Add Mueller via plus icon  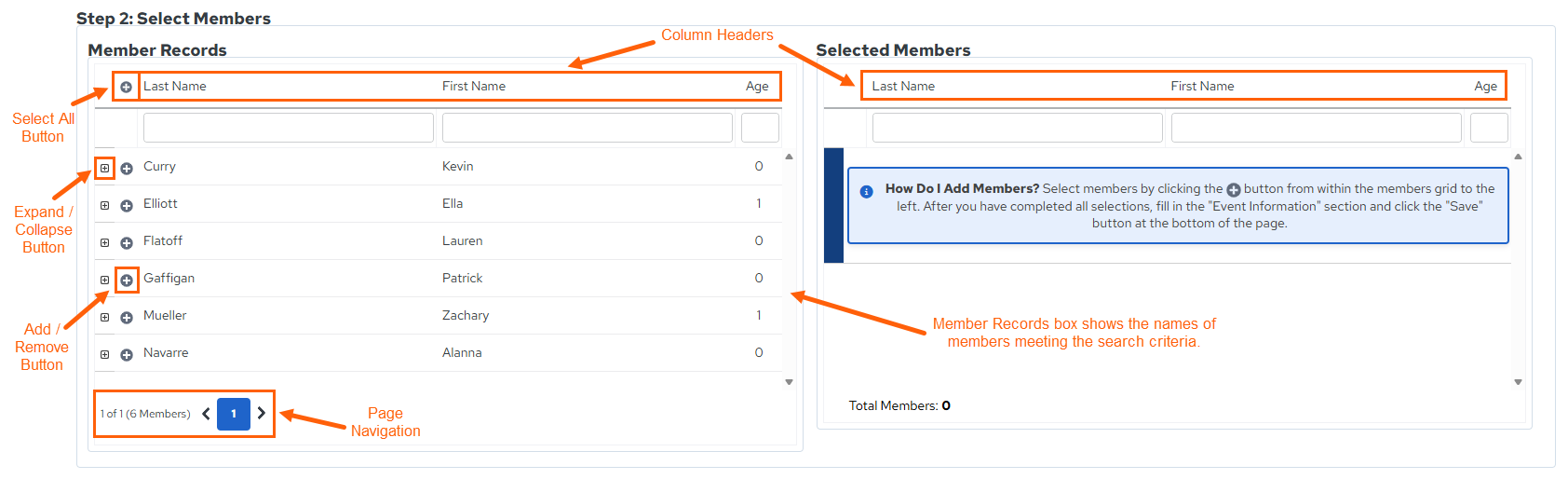[x=127, y=318]
